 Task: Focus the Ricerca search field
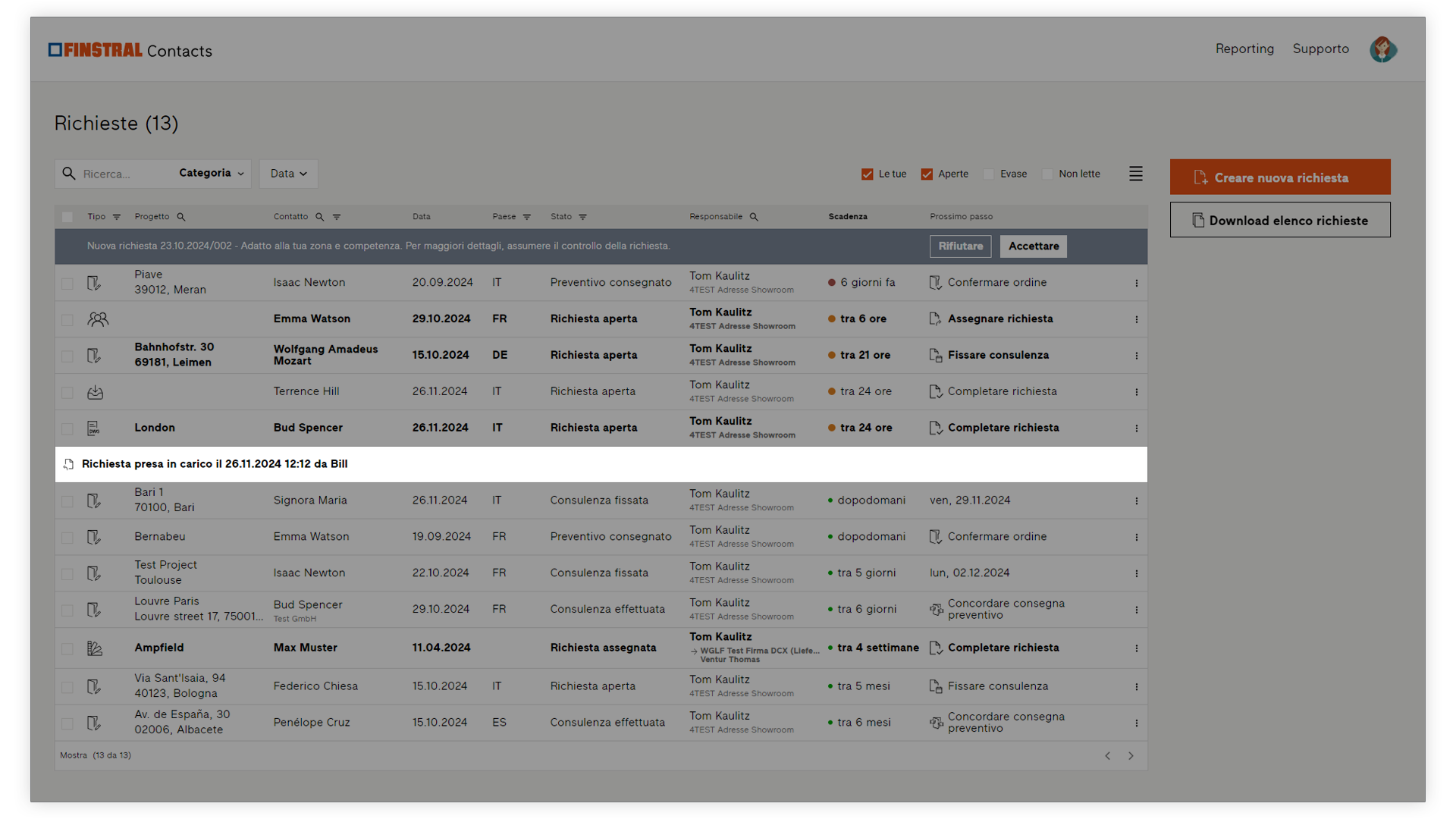click(125, 174)
